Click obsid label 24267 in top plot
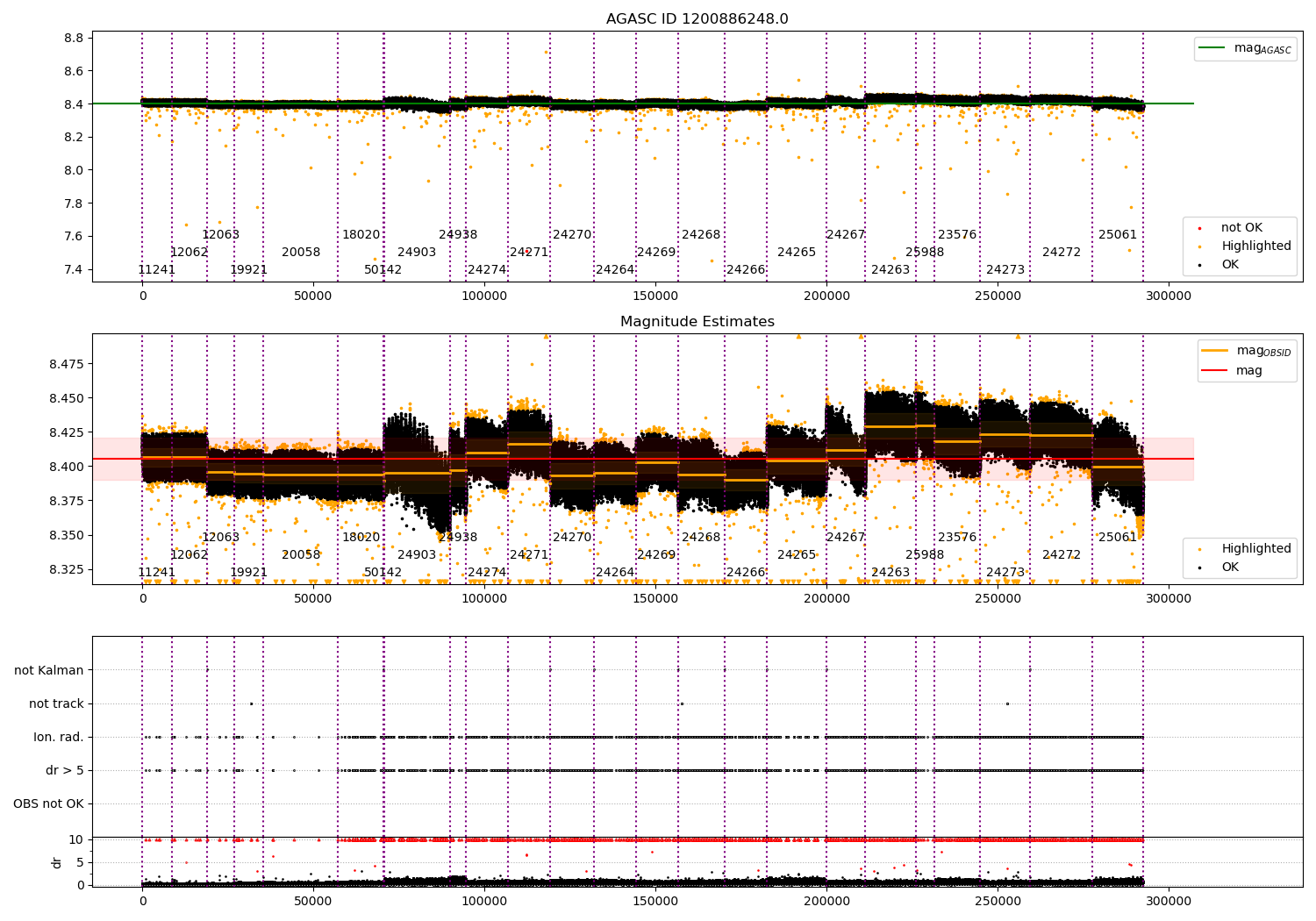 (x=846, y=234)
